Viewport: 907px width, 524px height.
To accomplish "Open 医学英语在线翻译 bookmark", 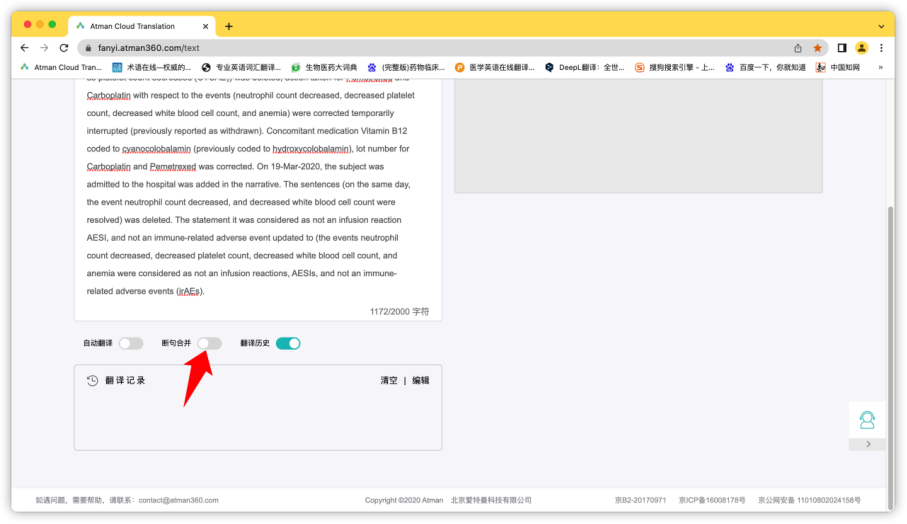I will [495, 68].
